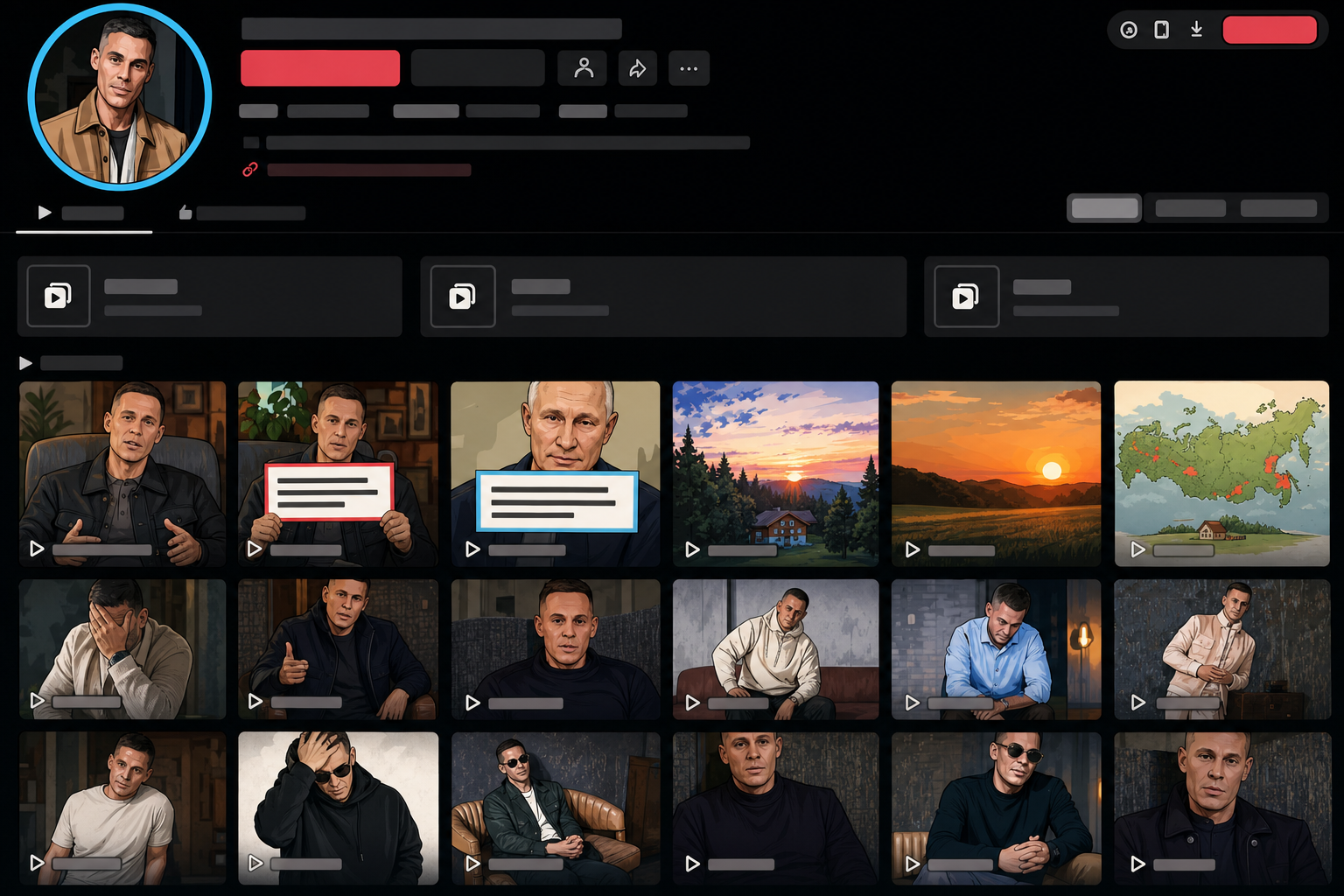
Task: Click the person follow-suggestions icon button
Action: tap(583, 68)
